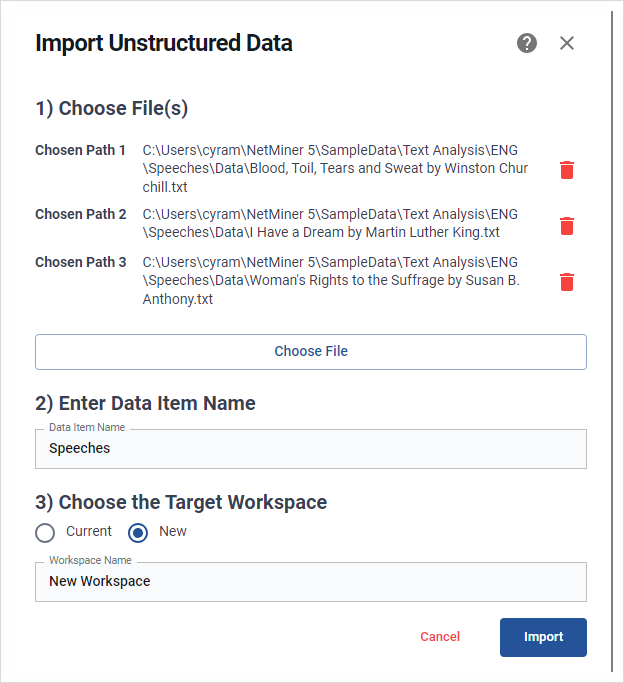Delete the Susan B. Anthony file path
Image resolution: width=624 pixels, height=683 pixels.
pos(567,281)
